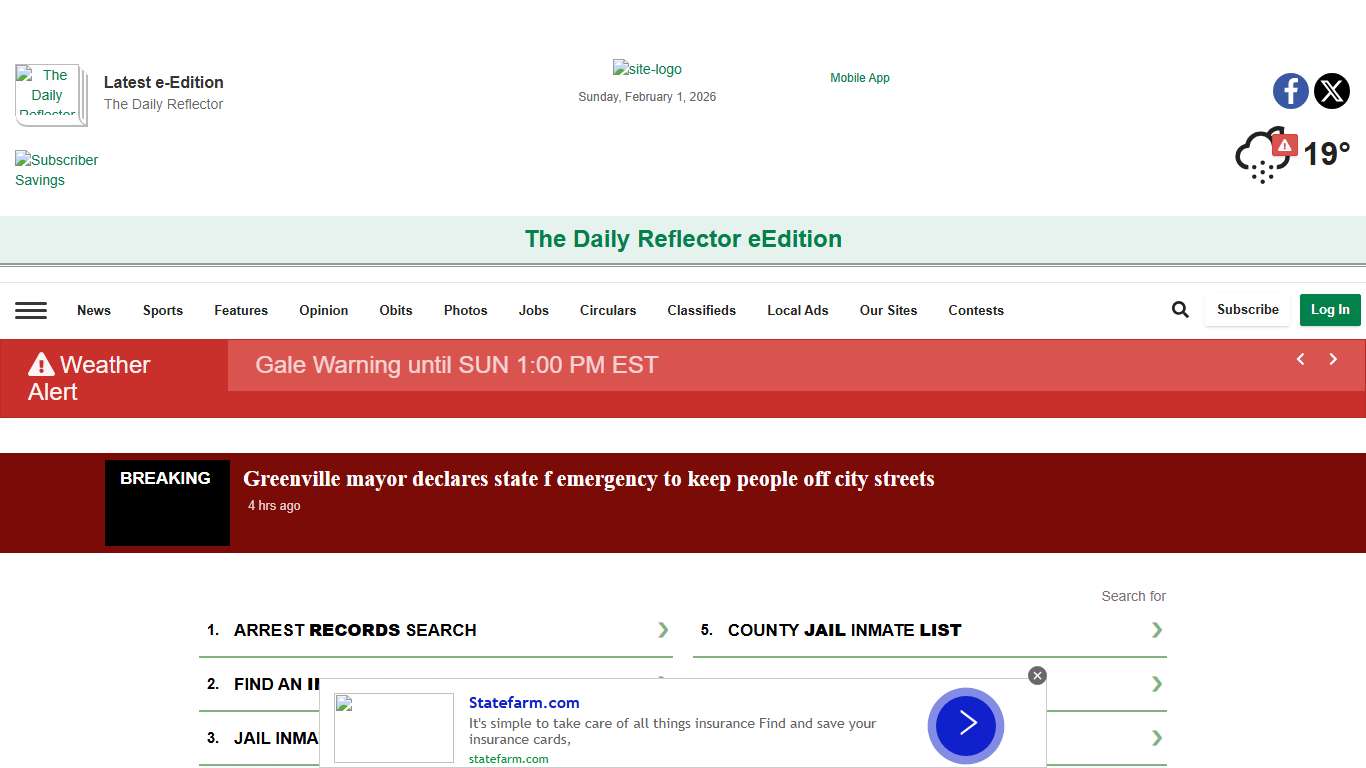The height and width of the screenshot is (768, 1366).
Task: Open the Mobile App link
Action: point(859,77)
